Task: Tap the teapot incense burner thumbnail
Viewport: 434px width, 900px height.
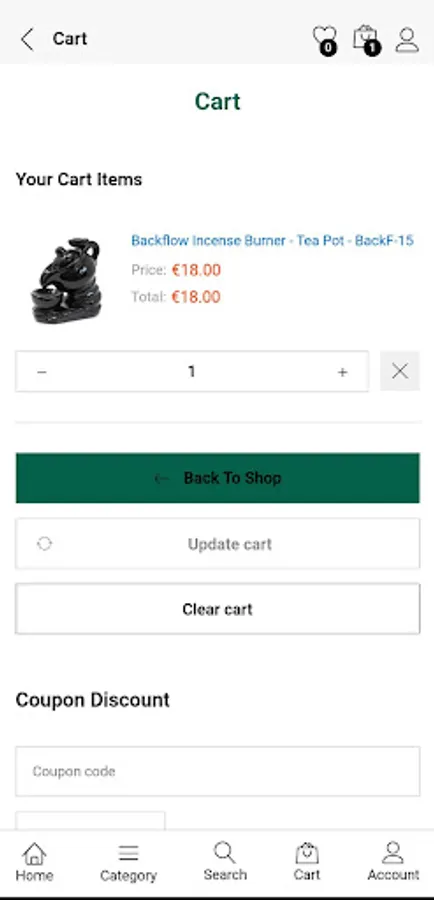Action: tap(66, 280)
